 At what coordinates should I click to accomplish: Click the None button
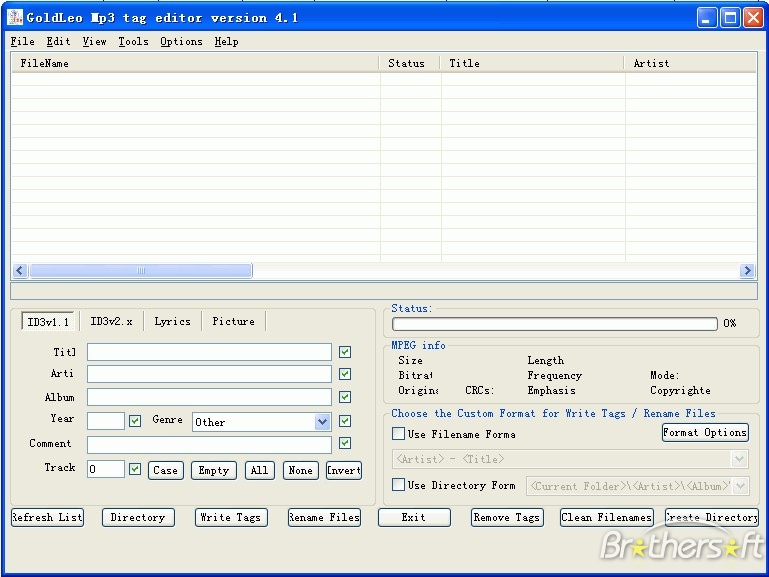pos(301,470)
